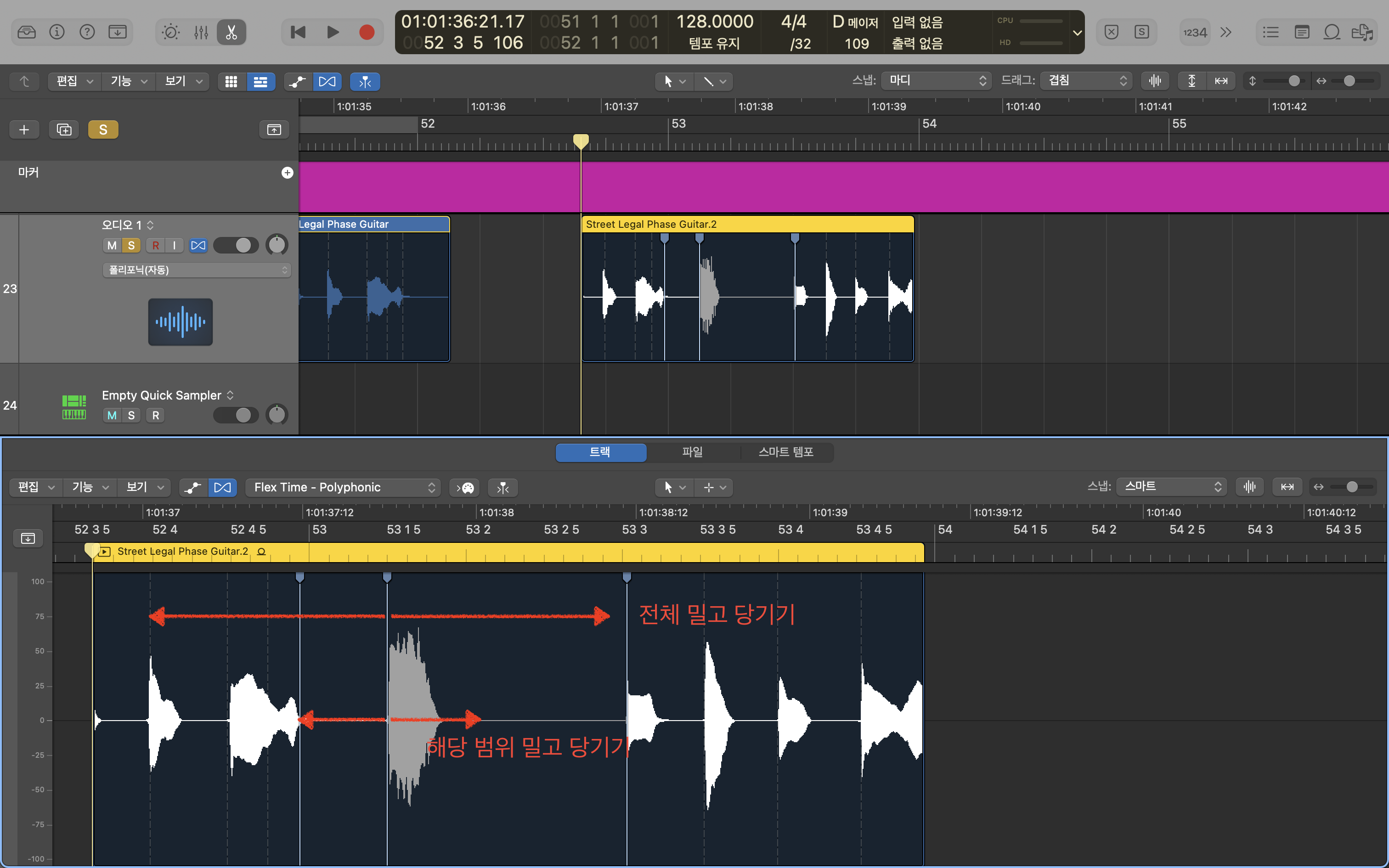Open the Mixer from control bar
The height and width of the screenshot is (868, 1389).
pyautogui.click(x=201, y=32)
